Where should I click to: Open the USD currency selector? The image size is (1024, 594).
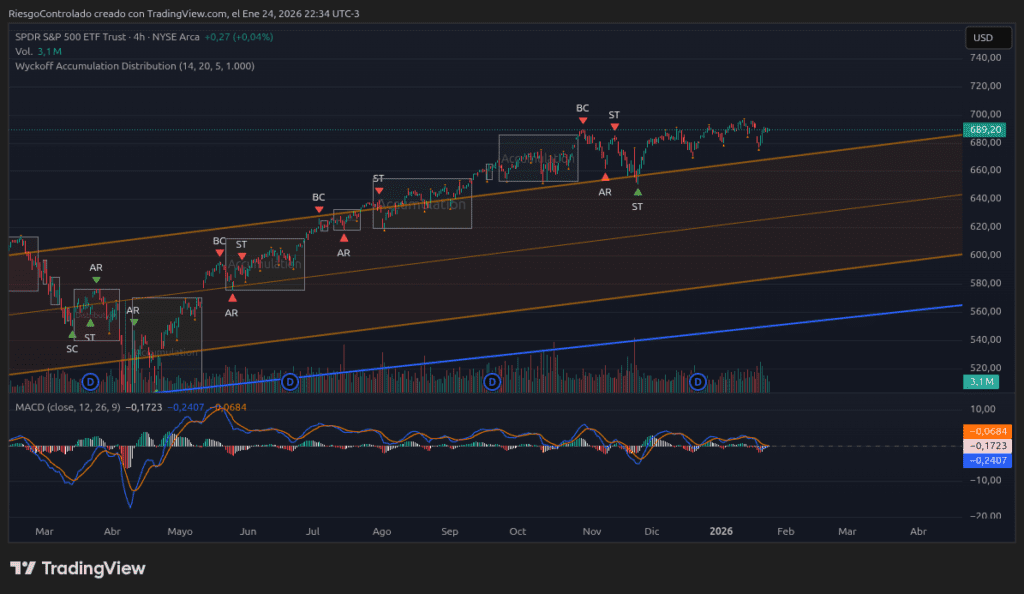click(982, 38)
